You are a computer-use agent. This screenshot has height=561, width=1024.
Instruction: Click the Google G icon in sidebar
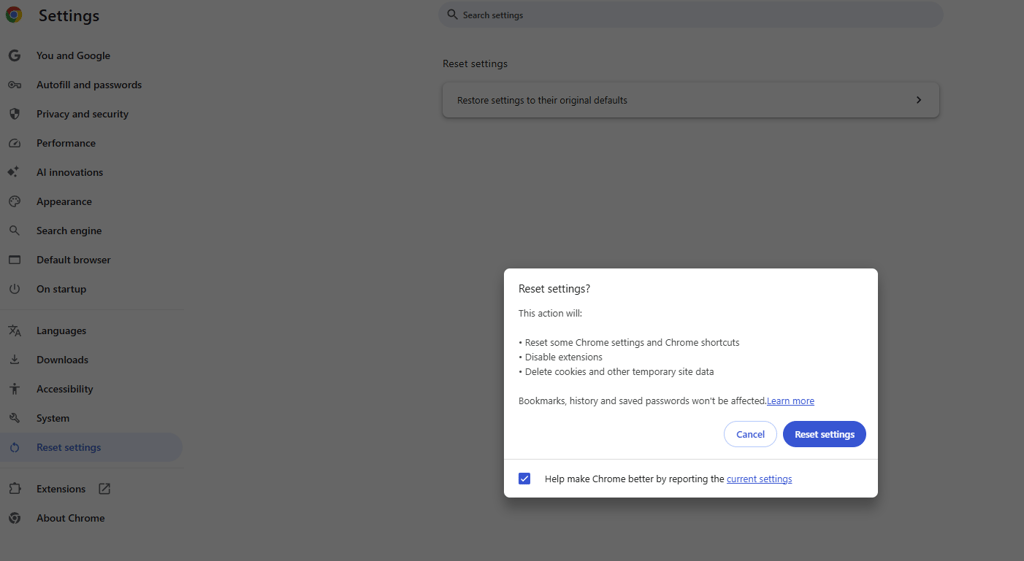pyautogui.click(x=14, y=56)
